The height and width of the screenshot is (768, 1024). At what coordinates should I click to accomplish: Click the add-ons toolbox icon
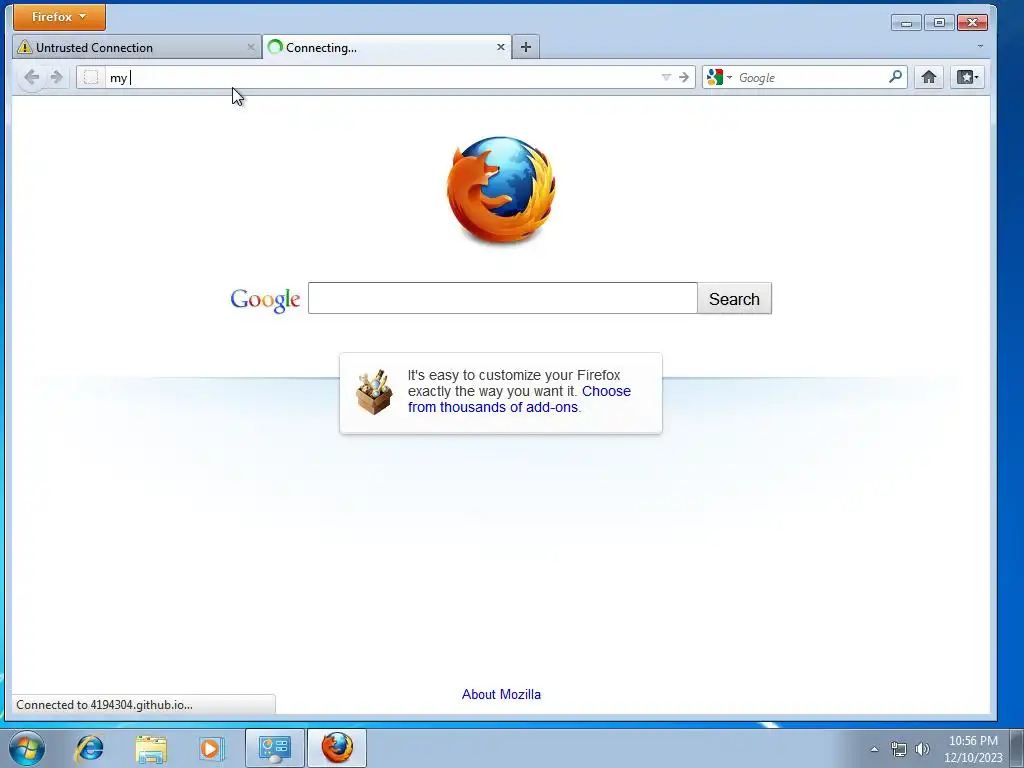pyautogui.click(x=374, y=392)
